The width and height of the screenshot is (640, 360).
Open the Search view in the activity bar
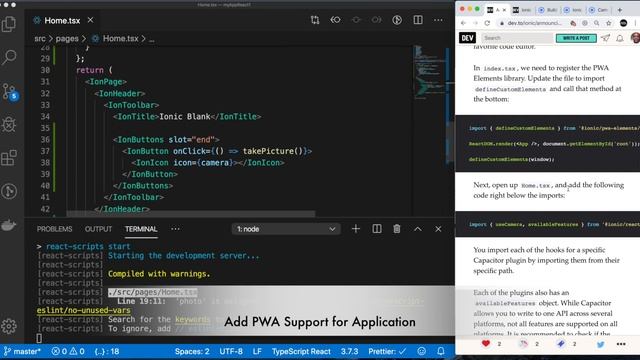9,57
